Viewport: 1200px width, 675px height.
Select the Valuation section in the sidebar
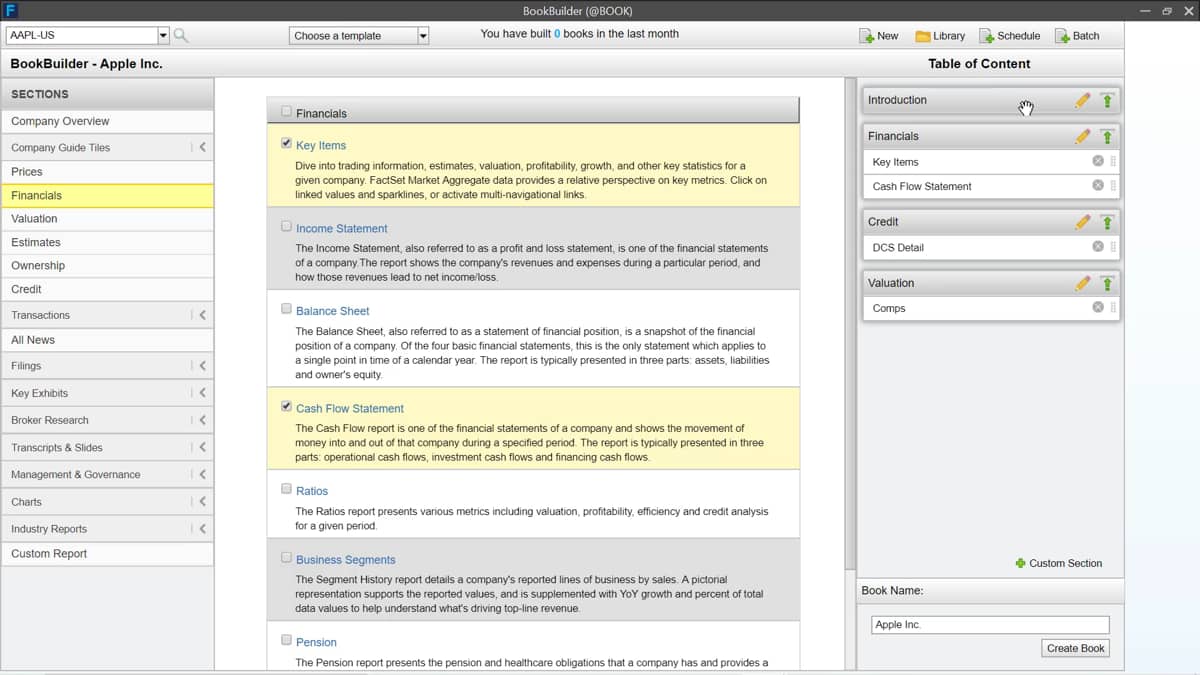[107, 219]
